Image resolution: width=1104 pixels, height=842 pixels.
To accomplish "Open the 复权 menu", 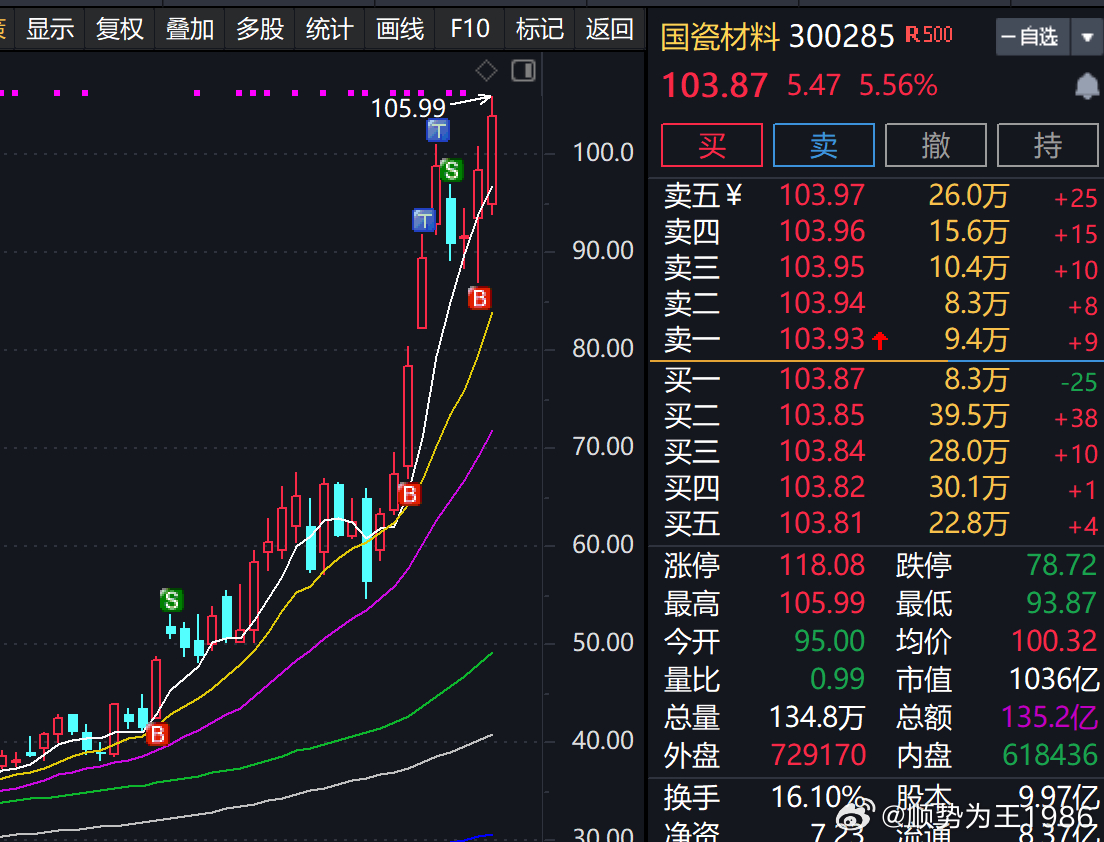I will tap(120, 29).
